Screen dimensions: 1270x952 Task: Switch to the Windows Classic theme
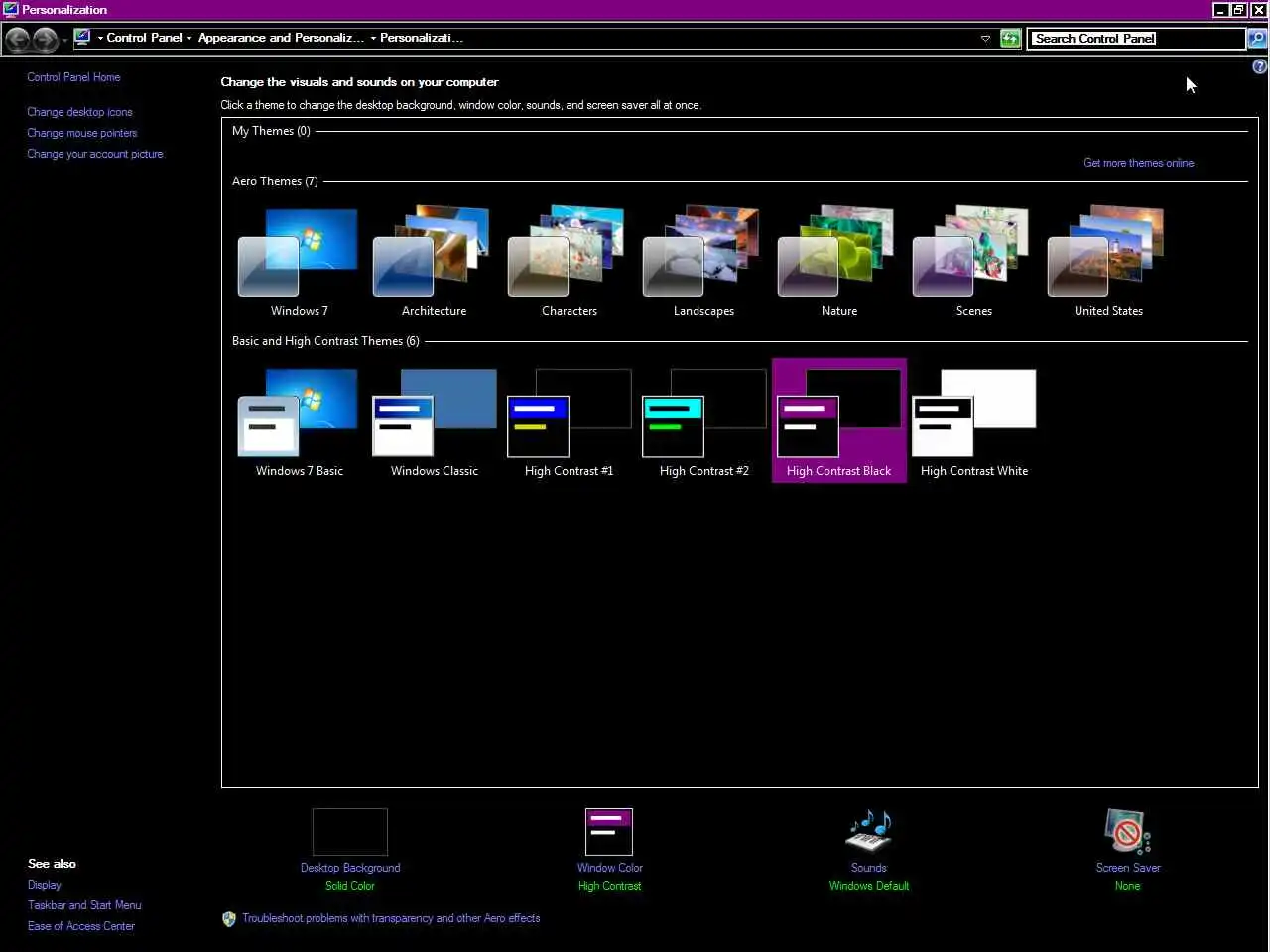(434, 421)
